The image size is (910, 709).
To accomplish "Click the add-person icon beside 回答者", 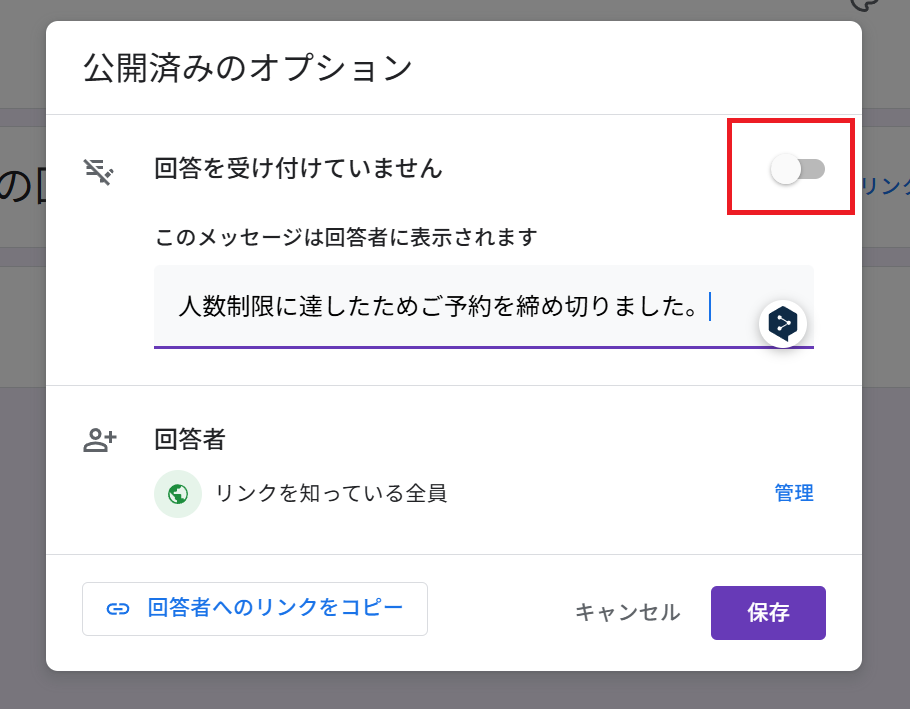I will [x=100, y=440].
